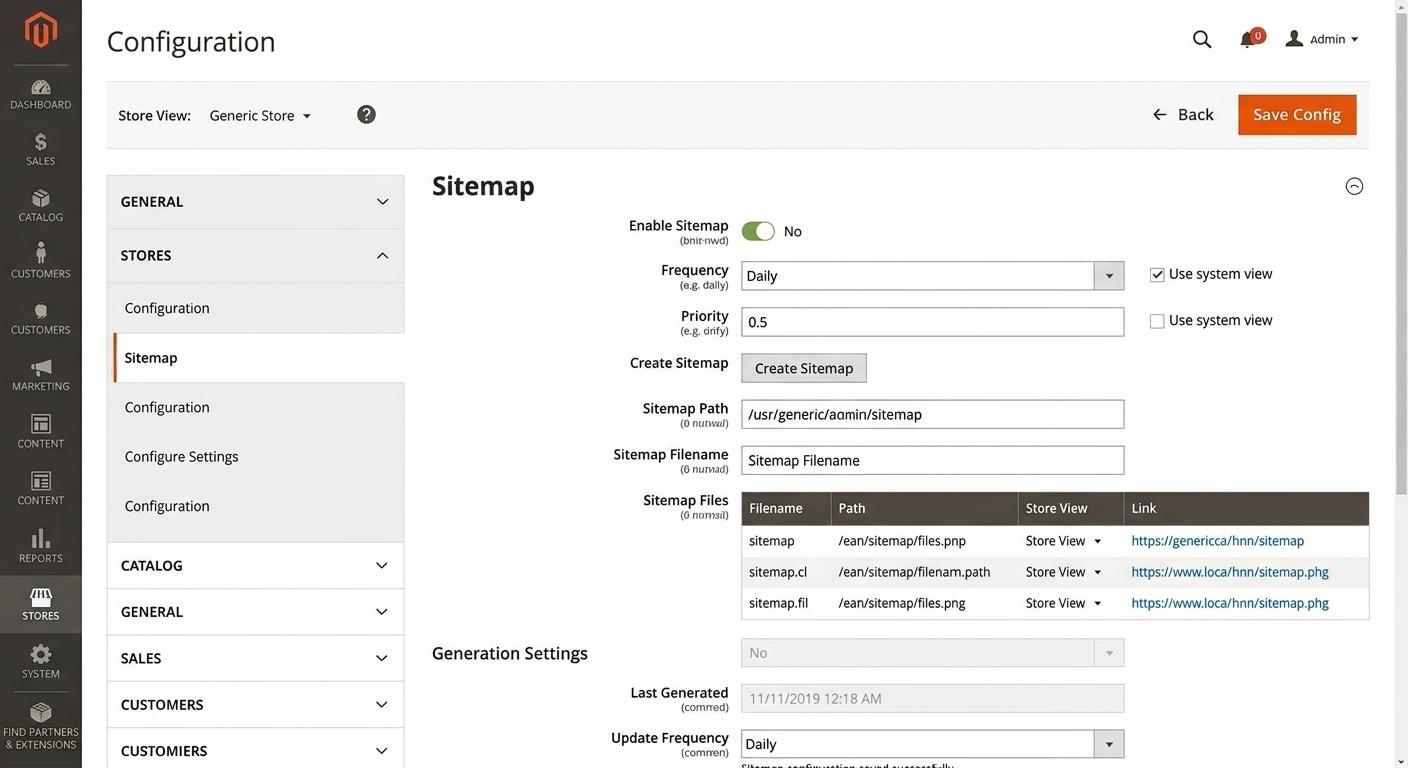The height and width of the screenshot is (768, 1408).
Task: Select the System gear icon
Action: pyautogui.click(x=40, y=661)
